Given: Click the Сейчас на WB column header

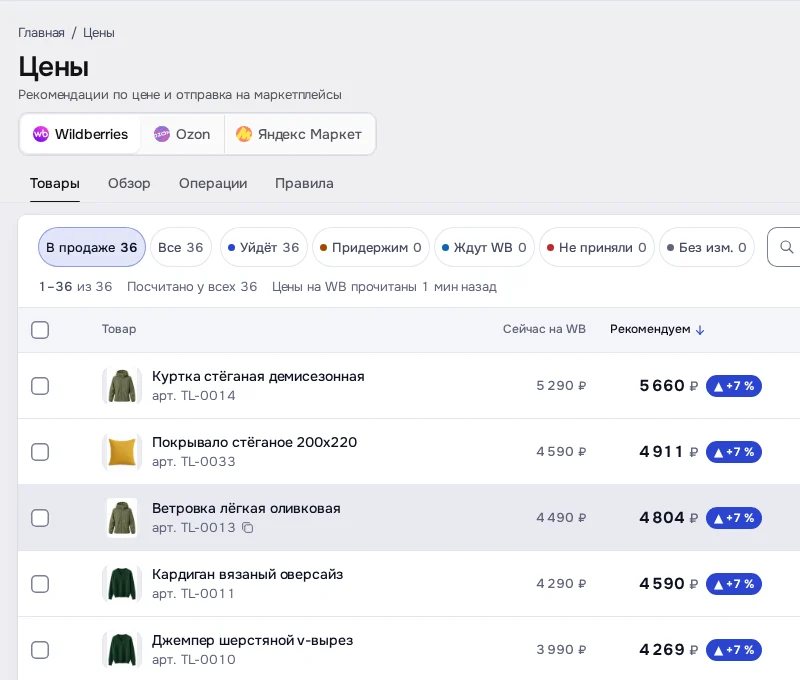Looking at the screenshot, I should (x=544, y=330).
